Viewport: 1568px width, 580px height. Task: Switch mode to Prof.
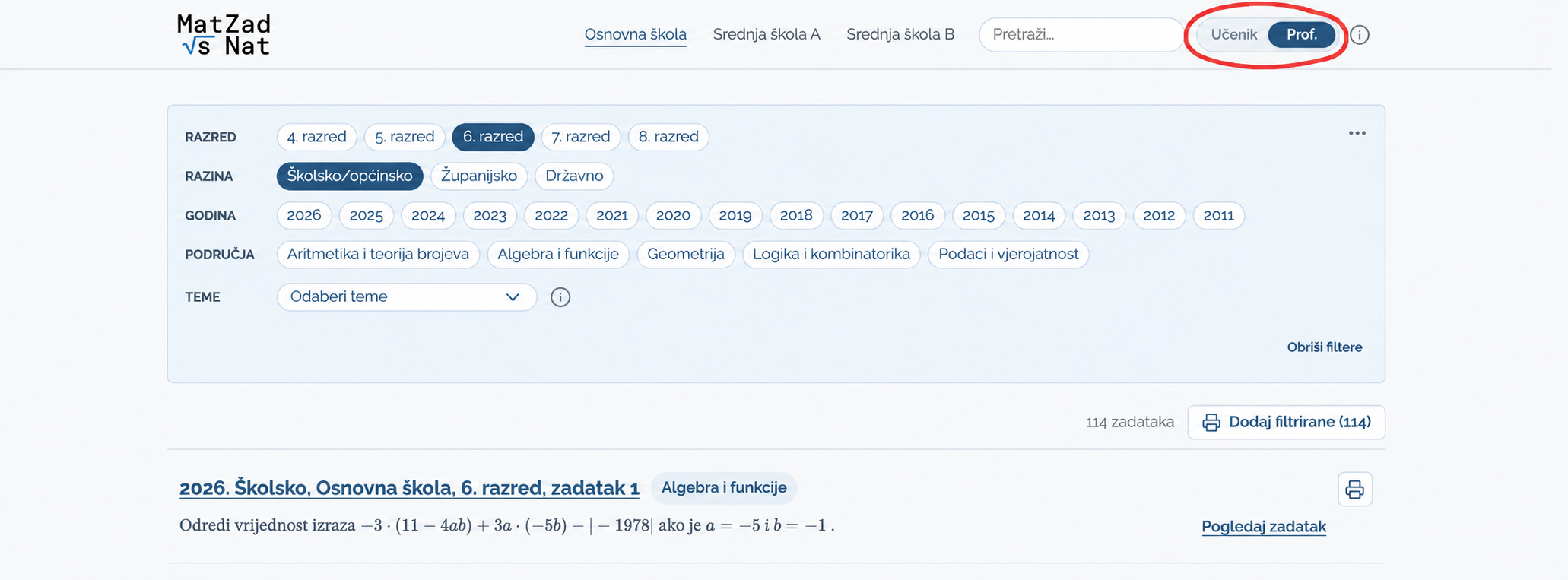click(x=1302, y=35)
